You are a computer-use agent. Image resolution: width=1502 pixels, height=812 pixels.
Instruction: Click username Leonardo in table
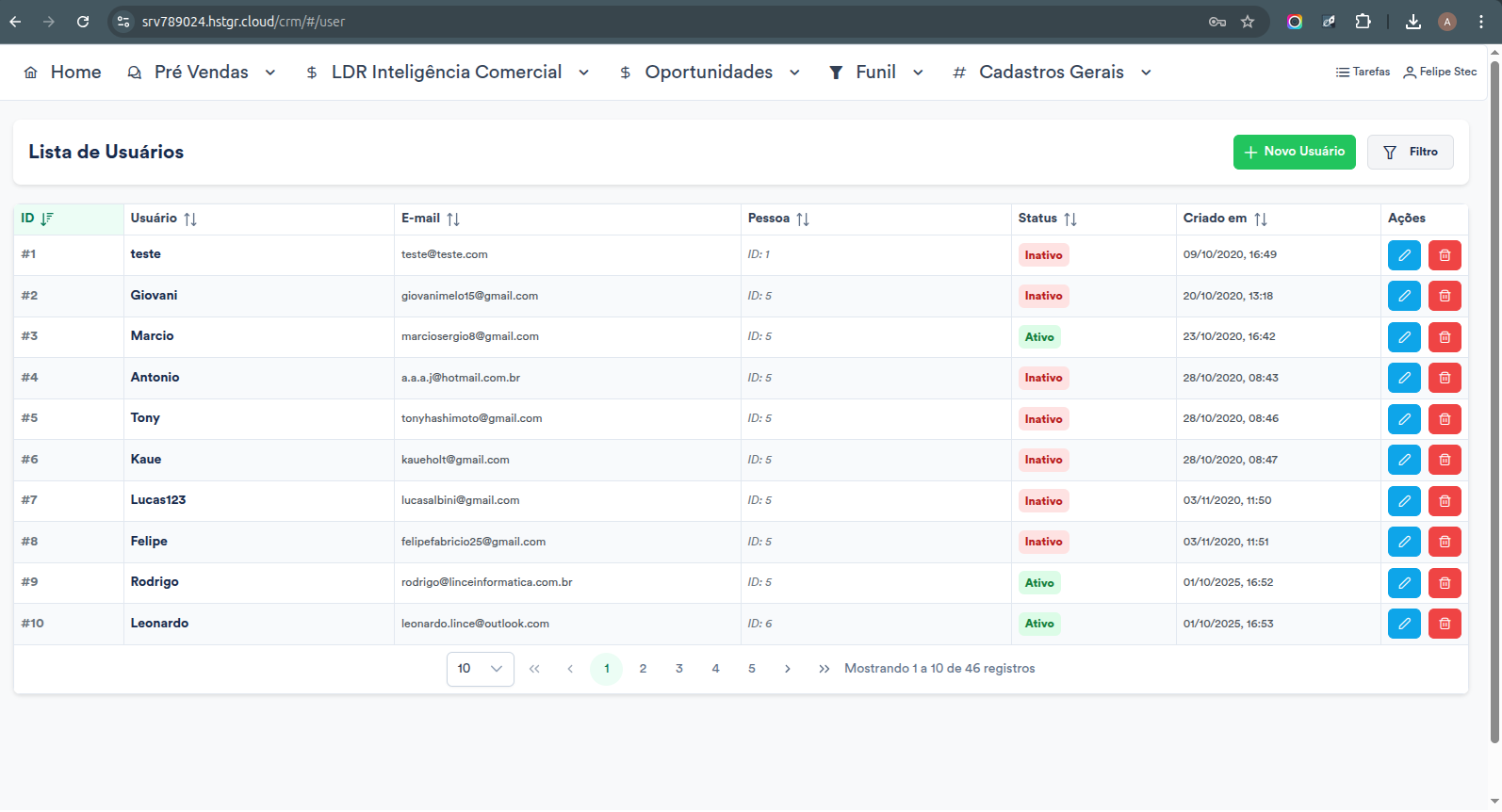pyautogui.click(x=159, y=624)
